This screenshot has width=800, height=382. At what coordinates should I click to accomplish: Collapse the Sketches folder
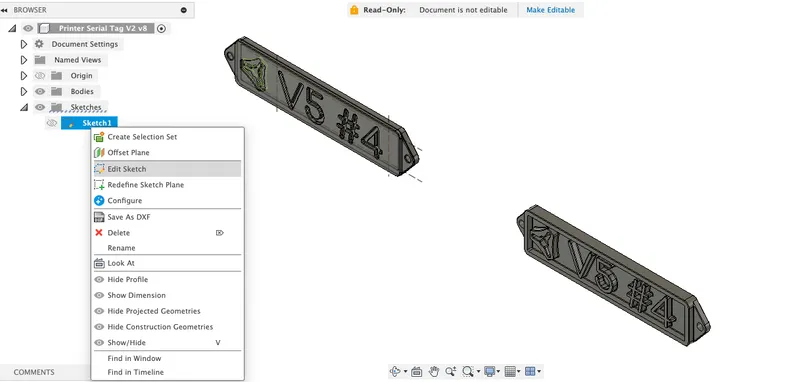(23, 107)
